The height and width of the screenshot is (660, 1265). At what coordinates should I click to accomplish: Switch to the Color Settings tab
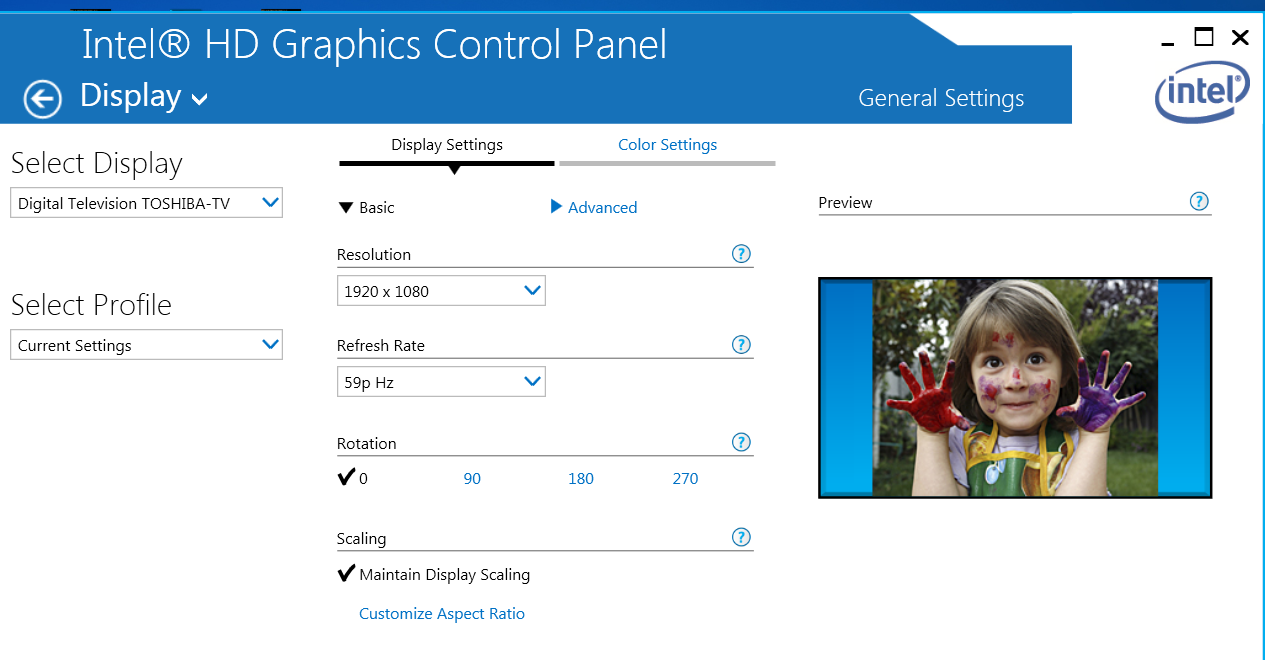click(667, 145)
